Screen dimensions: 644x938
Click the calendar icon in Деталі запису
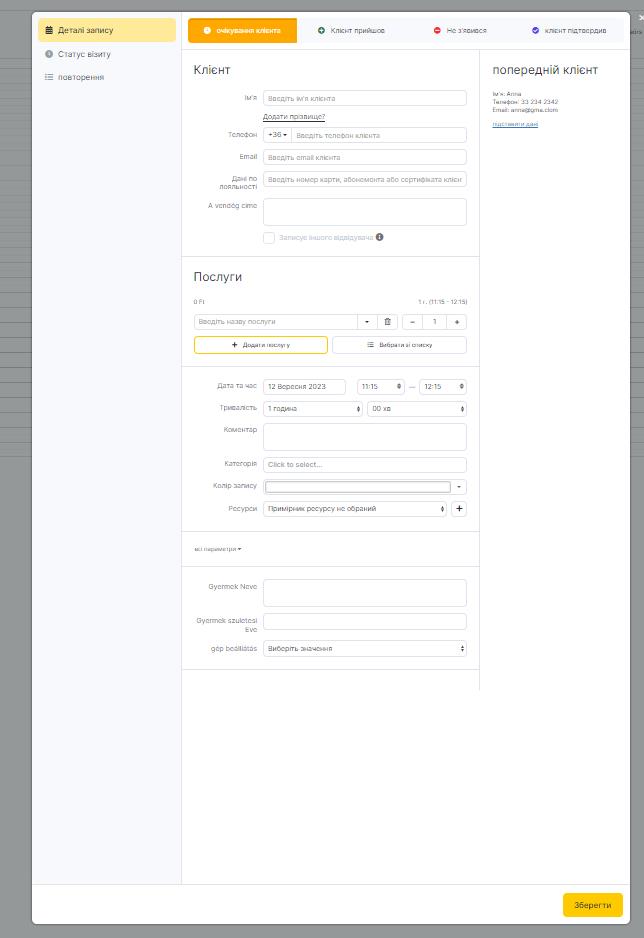pyautogui.click(x=49, y=30)
